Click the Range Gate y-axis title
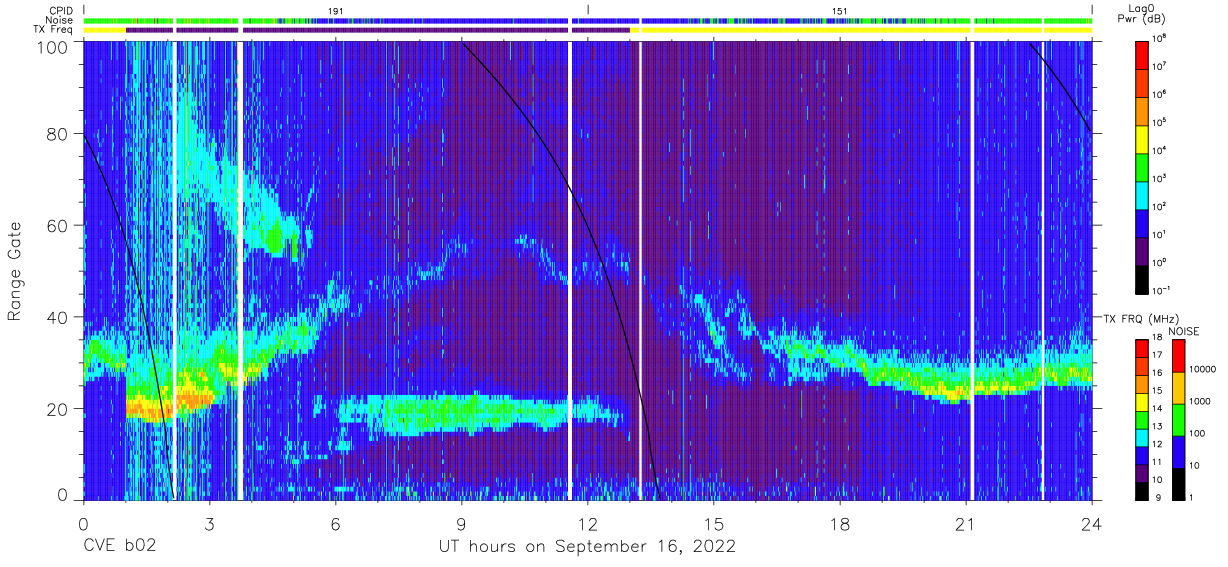The height and width of the screenshot is (567, 1228). tap(16, 272)
